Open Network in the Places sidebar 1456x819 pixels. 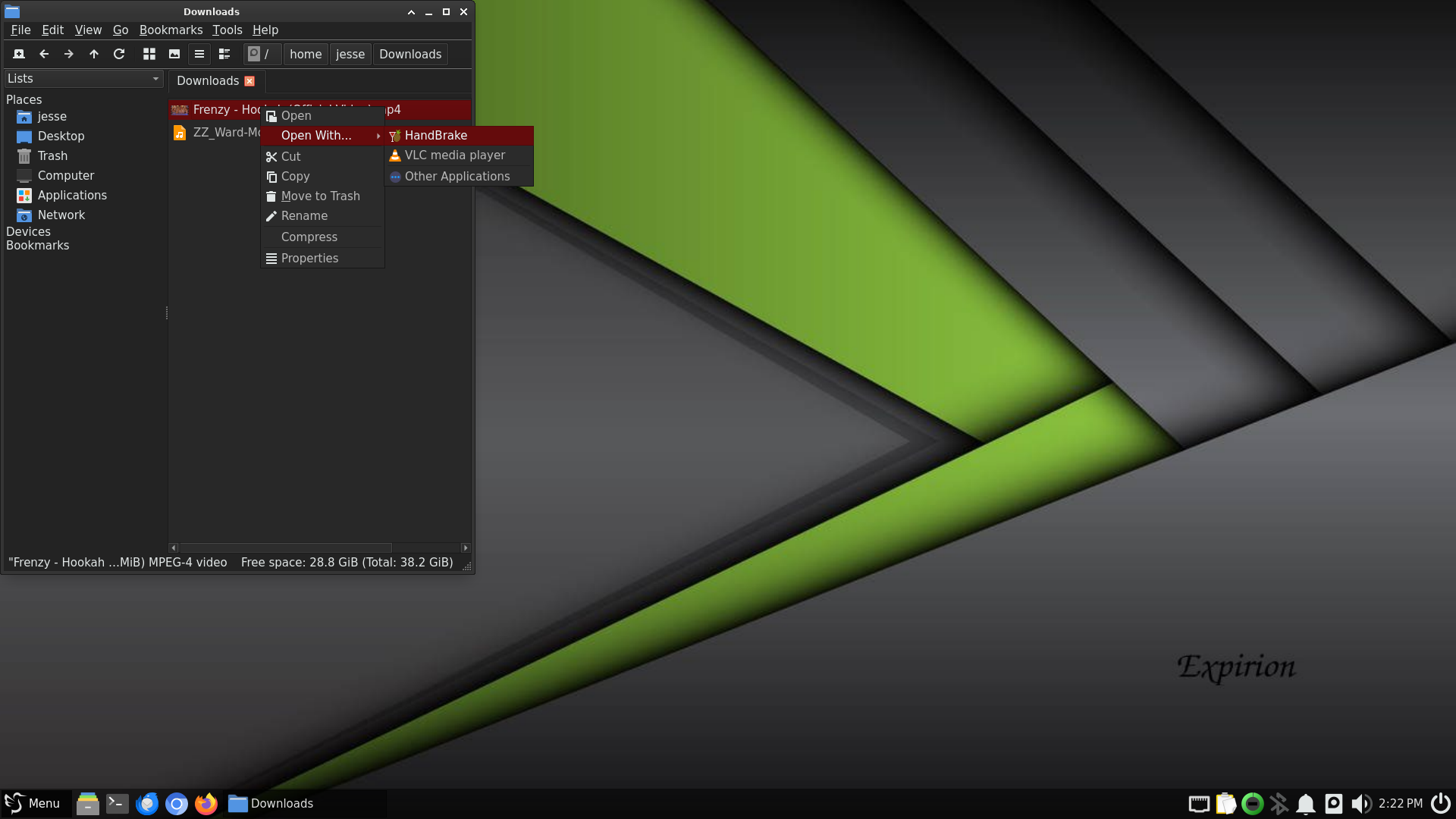coord(61,215)
